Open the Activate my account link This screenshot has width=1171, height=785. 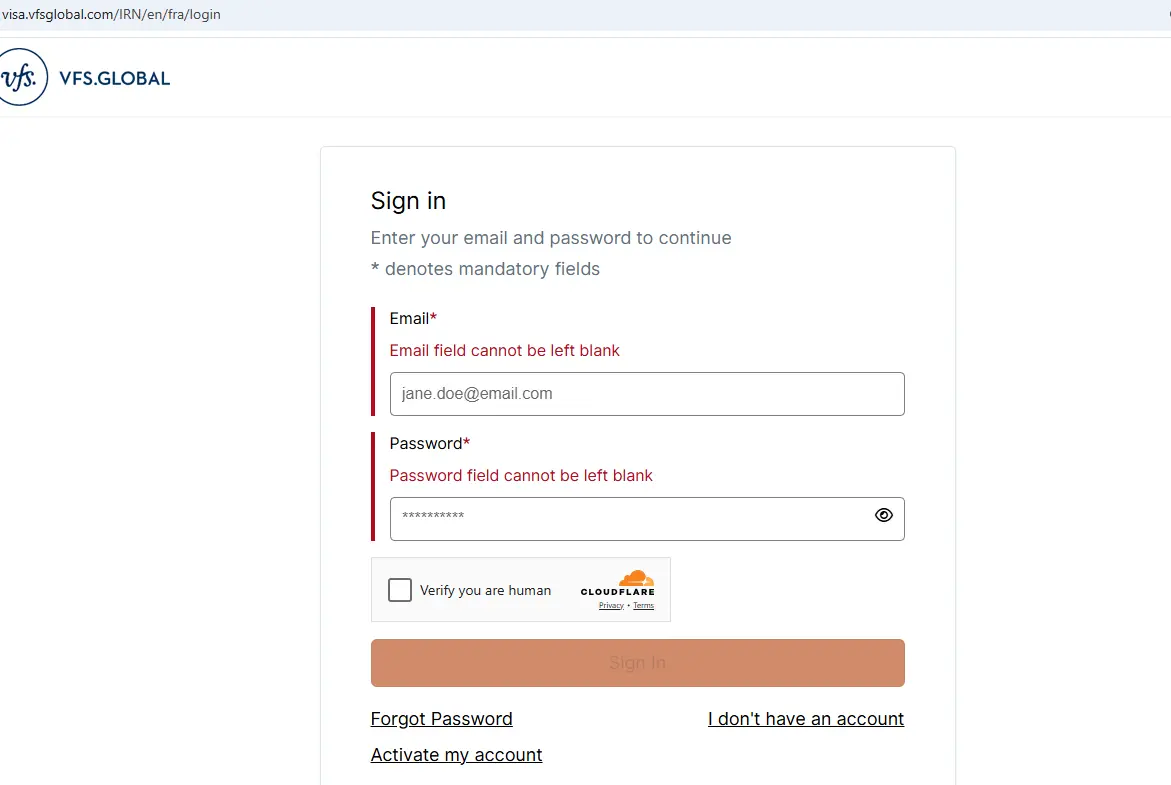pyautogui.click(x=456, y=755)
